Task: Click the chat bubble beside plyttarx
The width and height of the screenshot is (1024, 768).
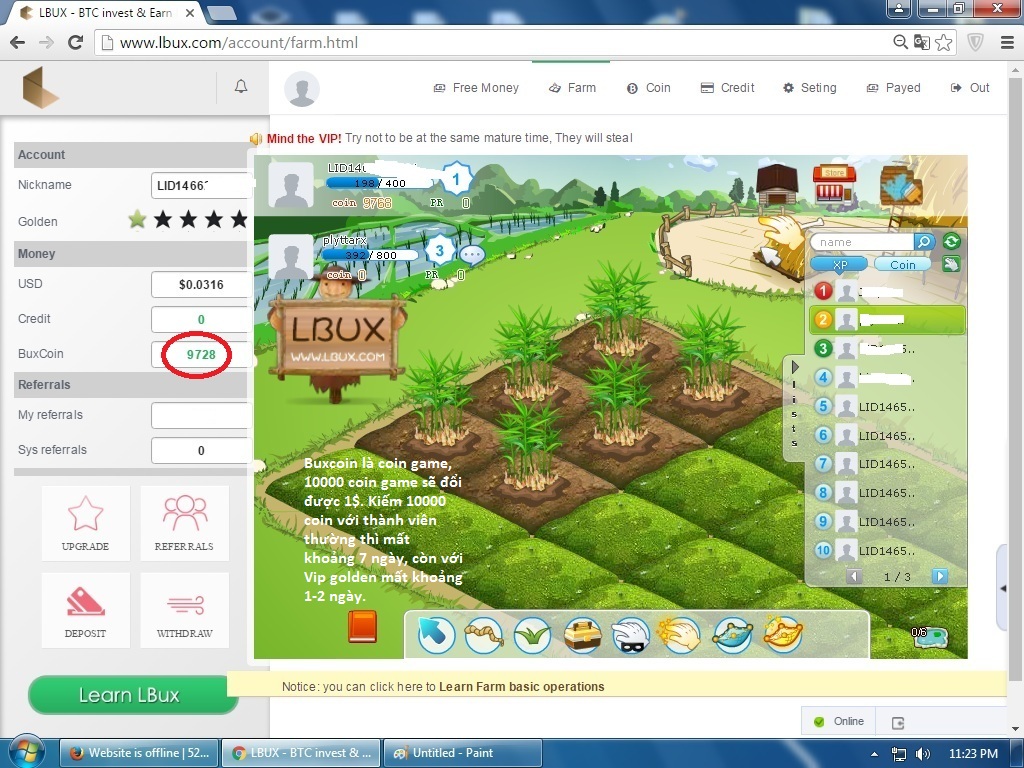Action: 472,254
